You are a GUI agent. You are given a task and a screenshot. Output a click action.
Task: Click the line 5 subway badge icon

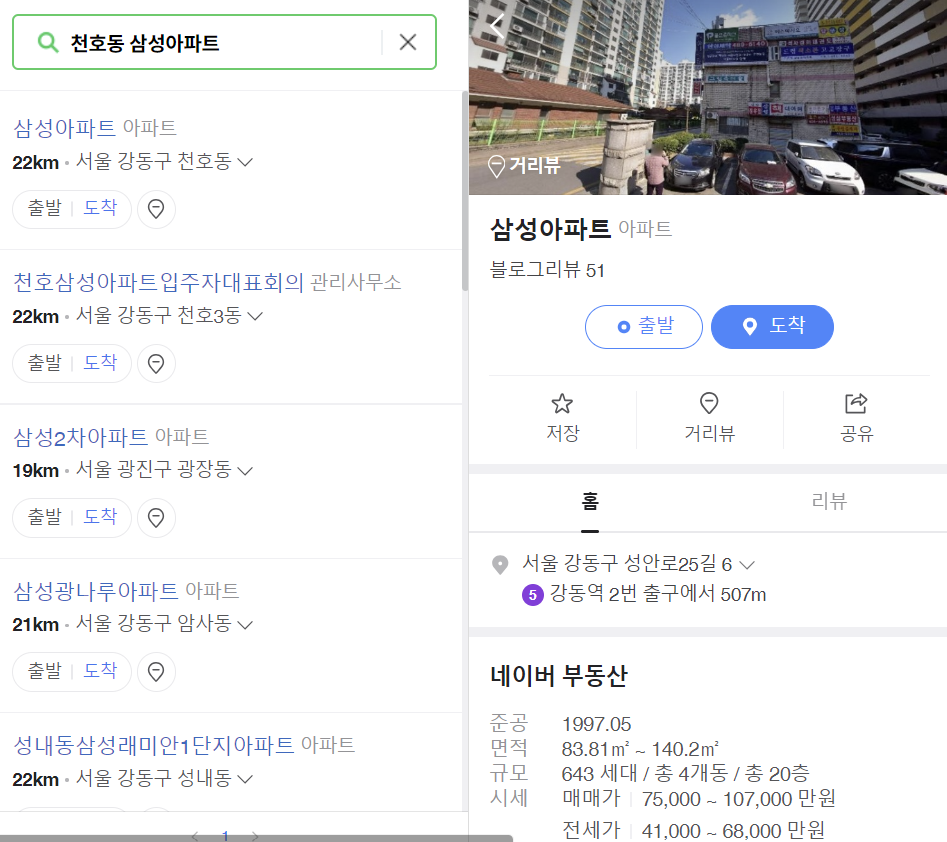(532, 595)
